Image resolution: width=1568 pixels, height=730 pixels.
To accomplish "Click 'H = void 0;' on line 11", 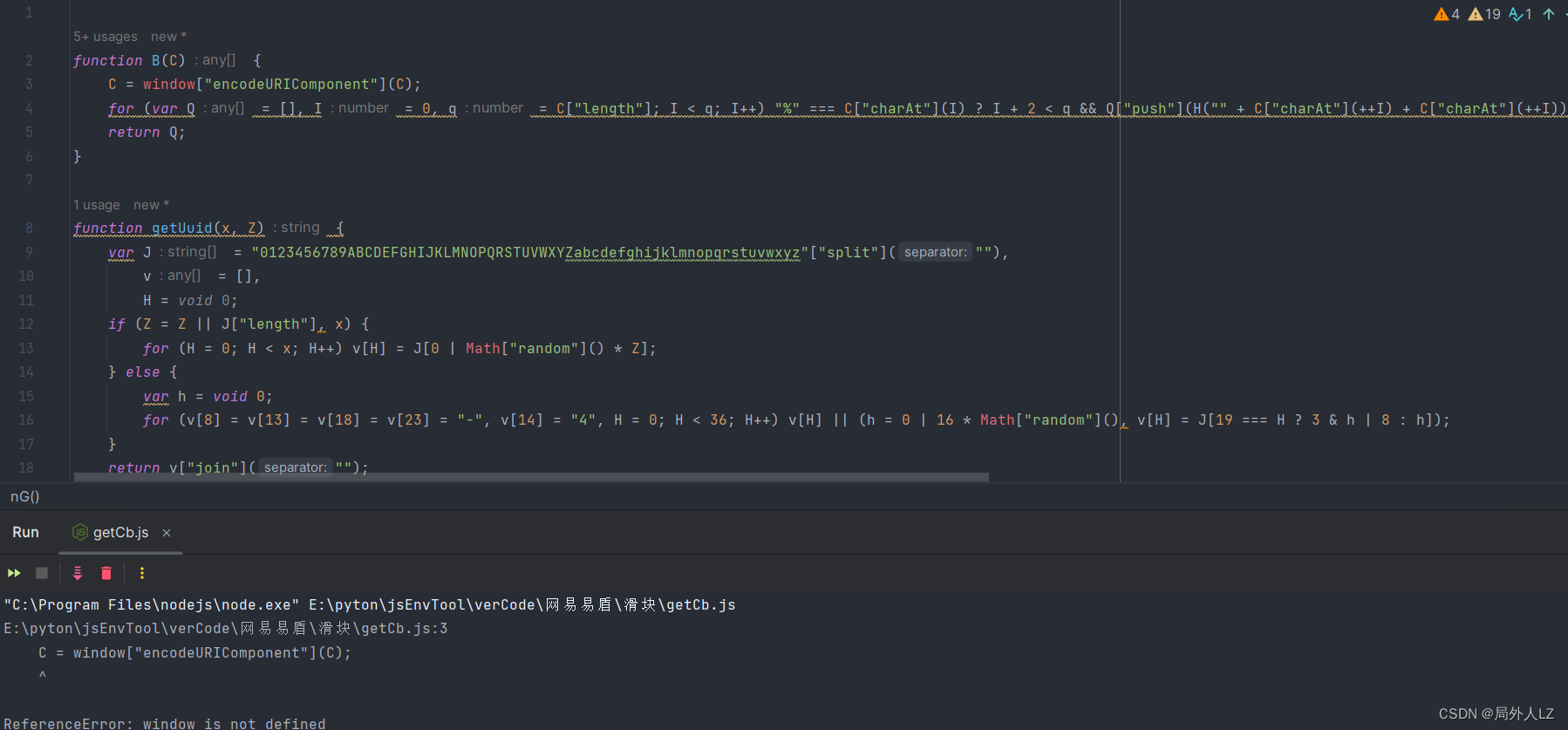I will click(x=190, y=300).
